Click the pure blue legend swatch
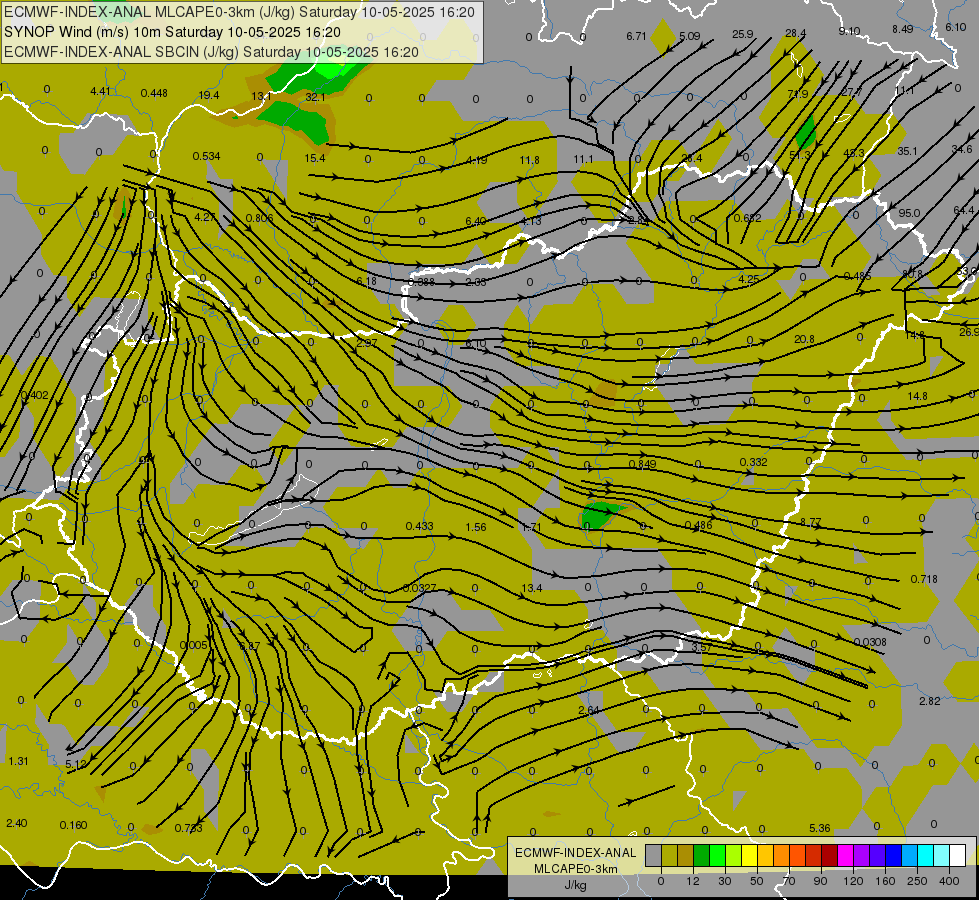This screenshot has height=900, width=979. [x=894, y=855]
